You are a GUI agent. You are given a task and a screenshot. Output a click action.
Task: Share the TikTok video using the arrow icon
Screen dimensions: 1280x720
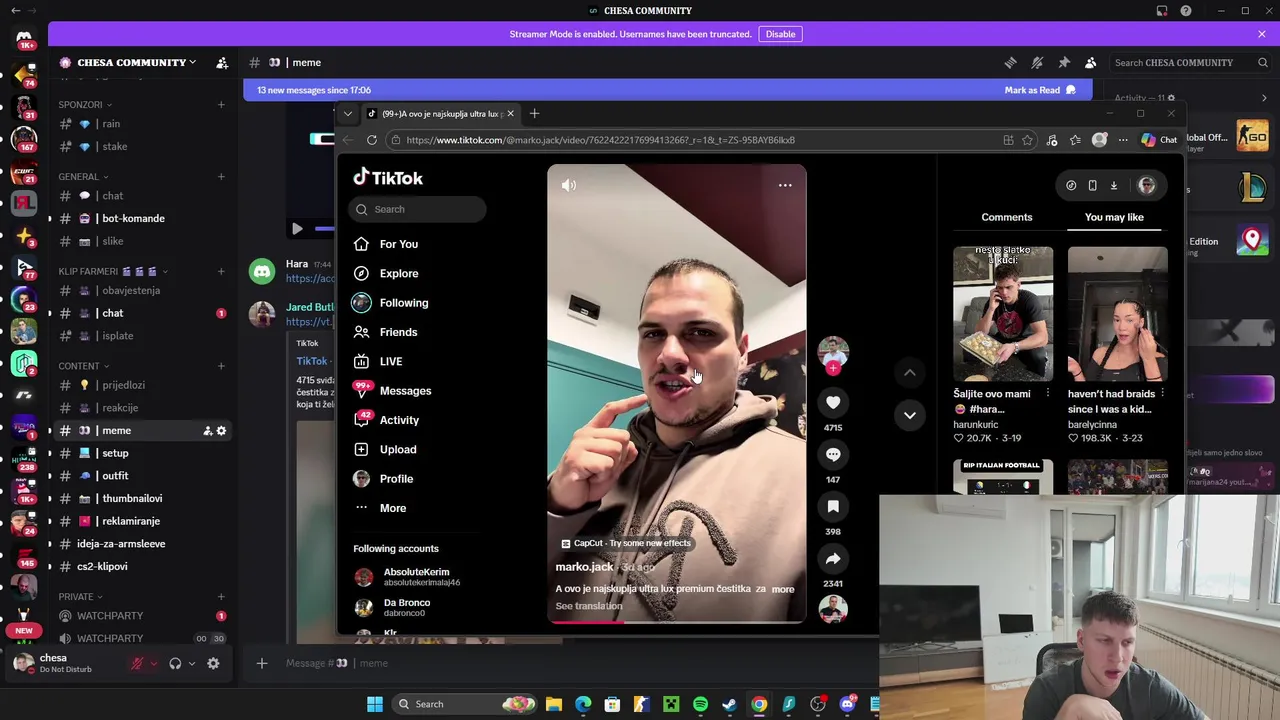pyautogui.click(x=833, y=558)
